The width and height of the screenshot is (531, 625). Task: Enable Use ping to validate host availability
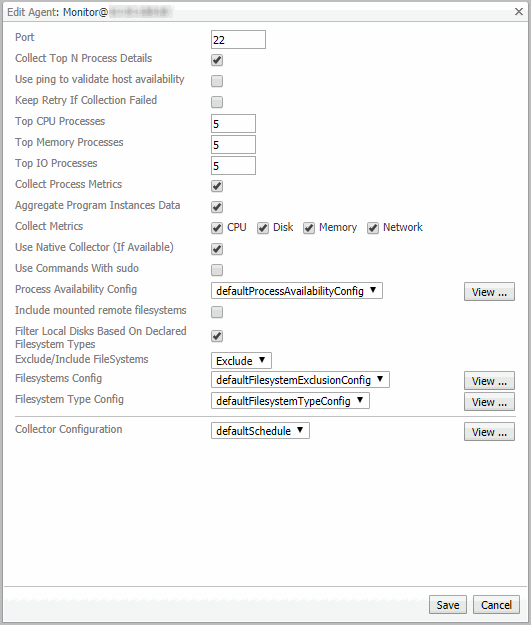217,81
